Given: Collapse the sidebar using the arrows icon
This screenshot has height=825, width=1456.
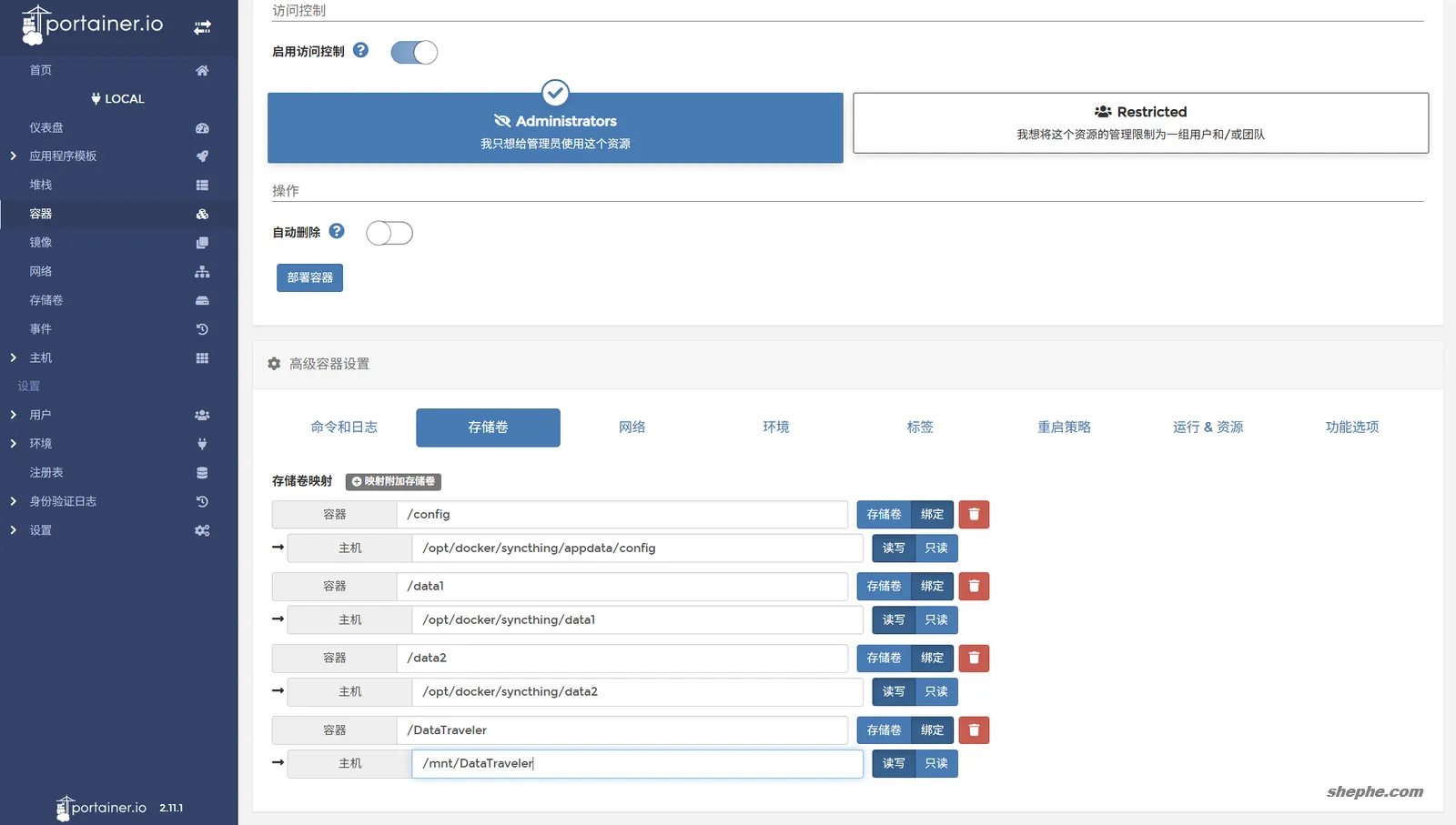Looking at the screenshot, I should click(x=202, y=27).
